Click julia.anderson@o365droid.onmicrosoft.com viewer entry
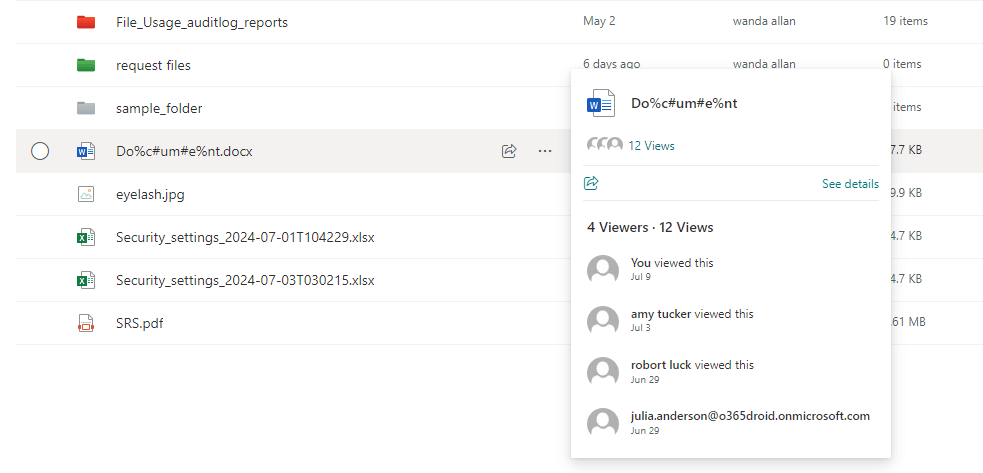The image size is (983, 473). [x=750, y=416]
